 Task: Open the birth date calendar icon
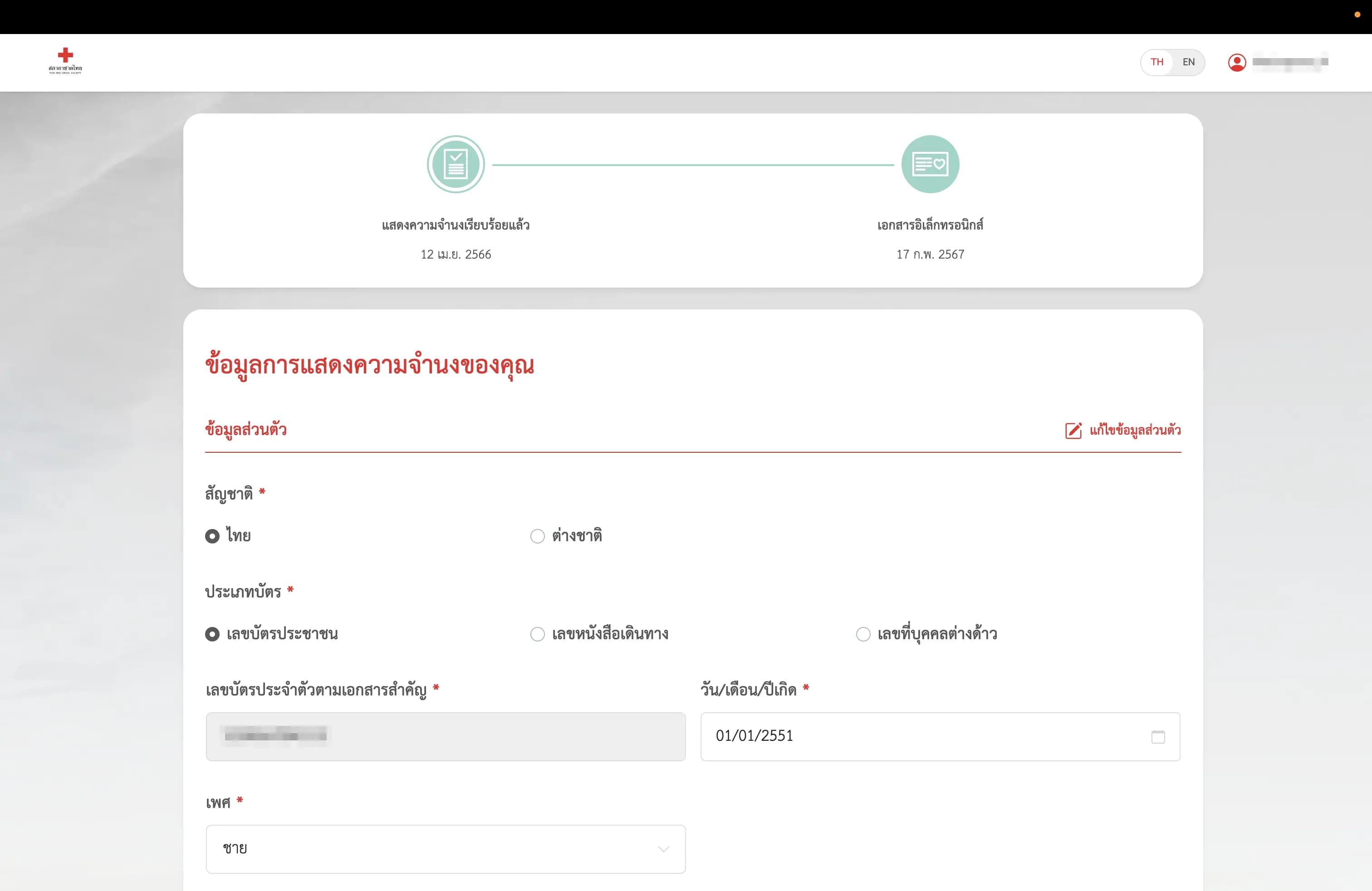tap(1157, 737)
